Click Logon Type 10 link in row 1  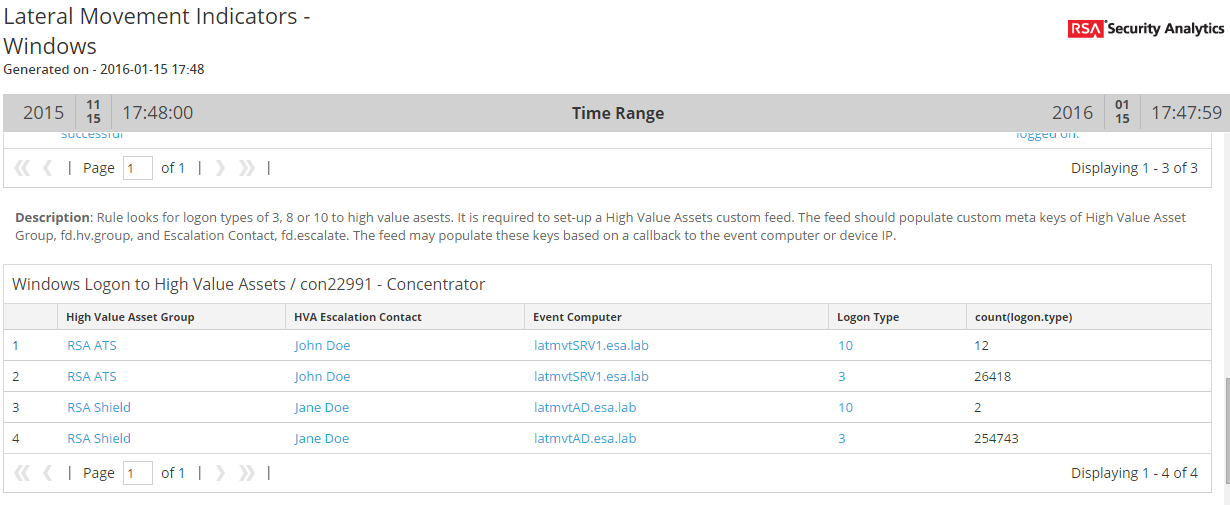845,346
